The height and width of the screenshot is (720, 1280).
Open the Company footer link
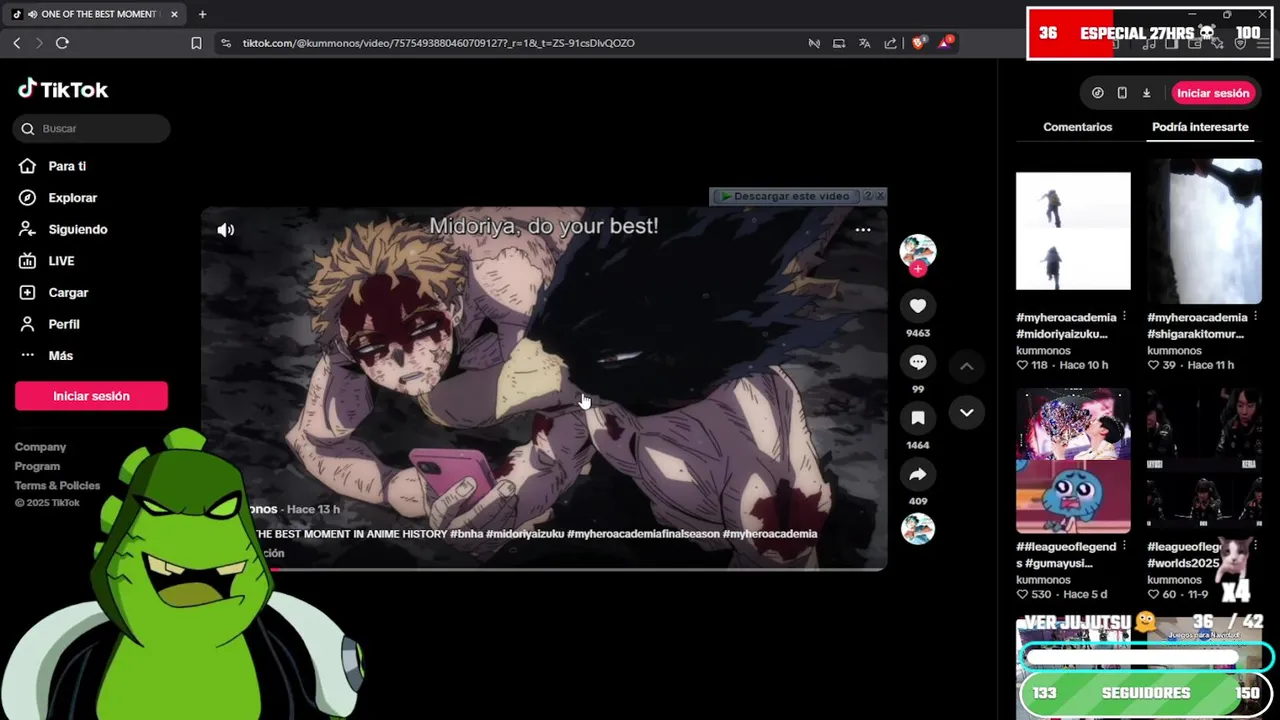(x=40, y=447)
